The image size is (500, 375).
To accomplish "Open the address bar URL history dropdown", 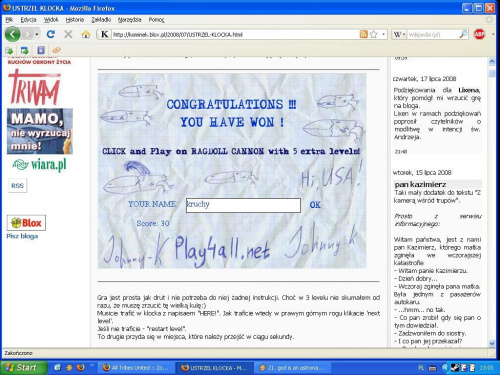I will point(383,34).
